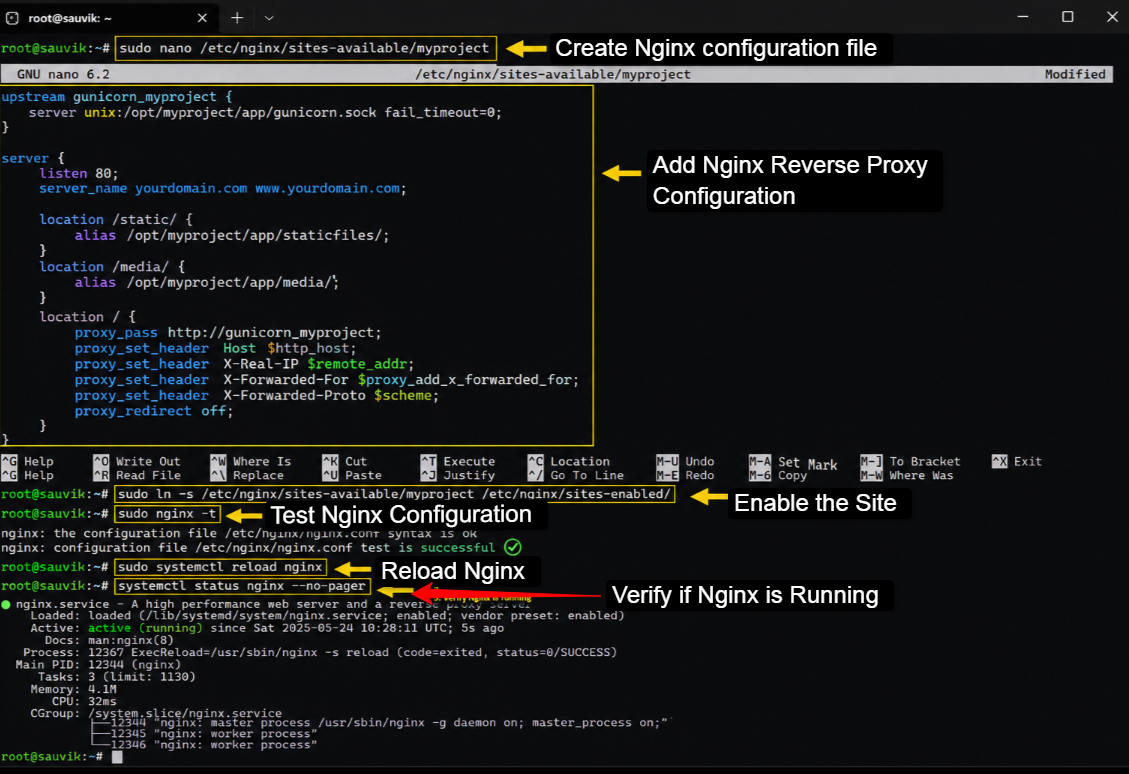Image resolution: width=1129 pixels, height=774 pixels.
Task: Open the tab dropdown chevron menu
Action: tap(269, 17)
